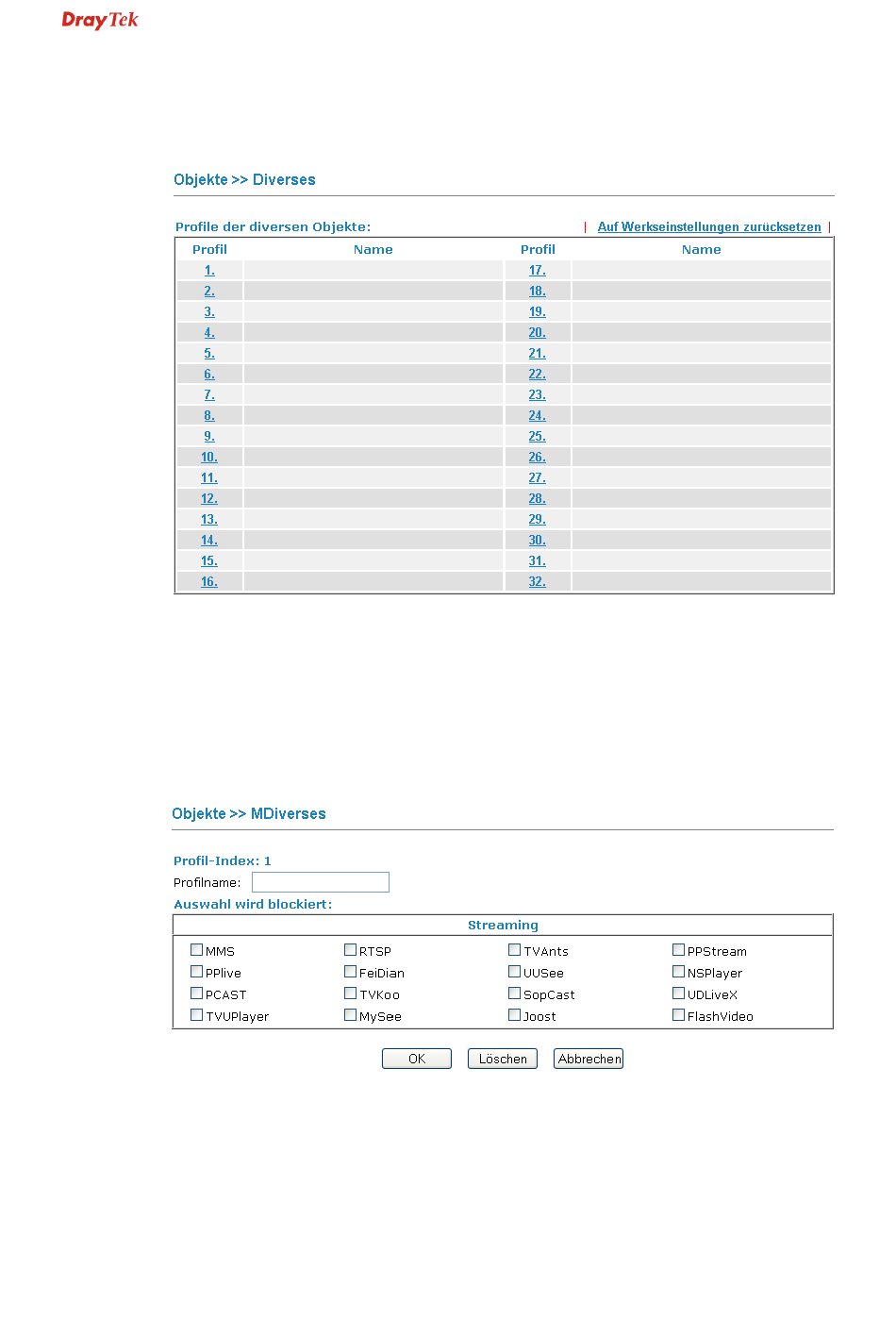Enable the TVKoo checkbox
This screenshot has height=1319, width=896.
click(x=350, y=993)
